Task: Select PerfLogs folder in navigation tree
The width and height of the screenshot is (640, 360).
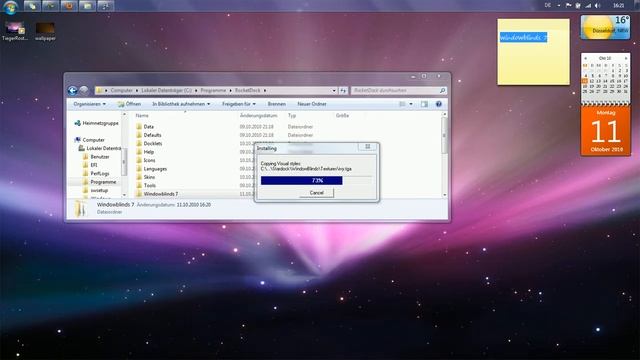Action: click(100, 173)
